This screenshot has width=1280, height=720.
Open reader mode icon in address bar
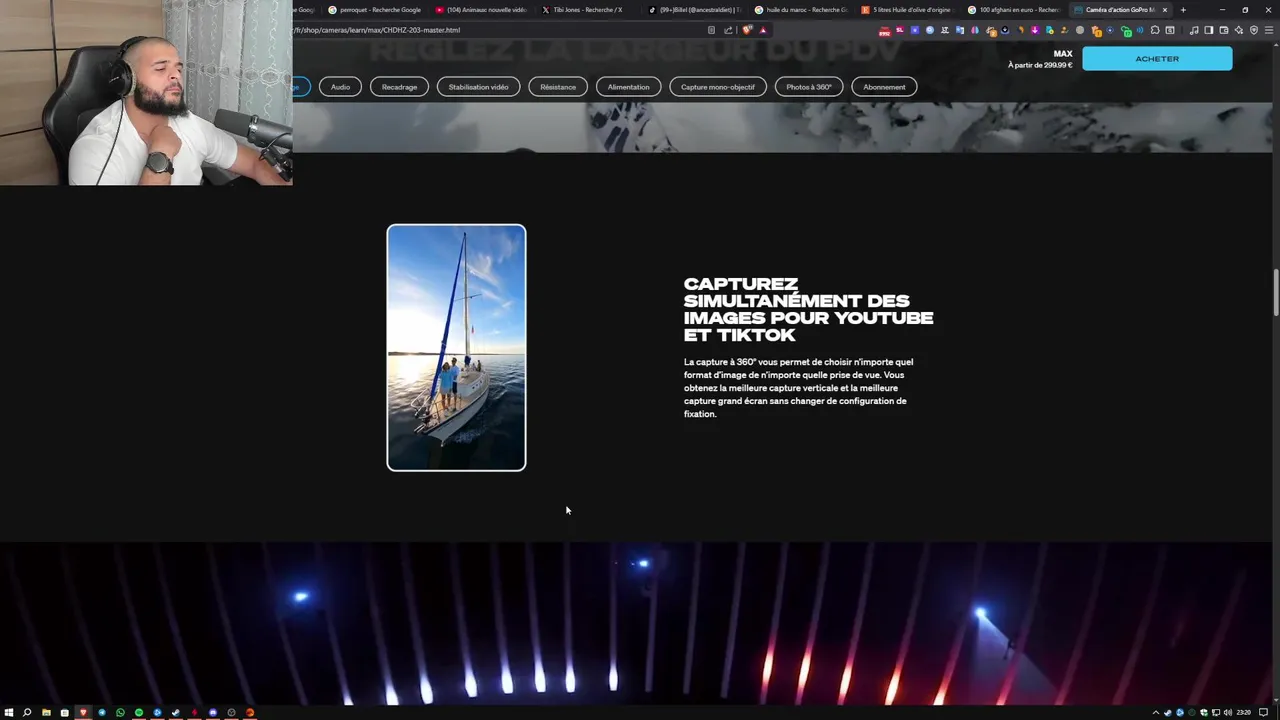point(711,30)
